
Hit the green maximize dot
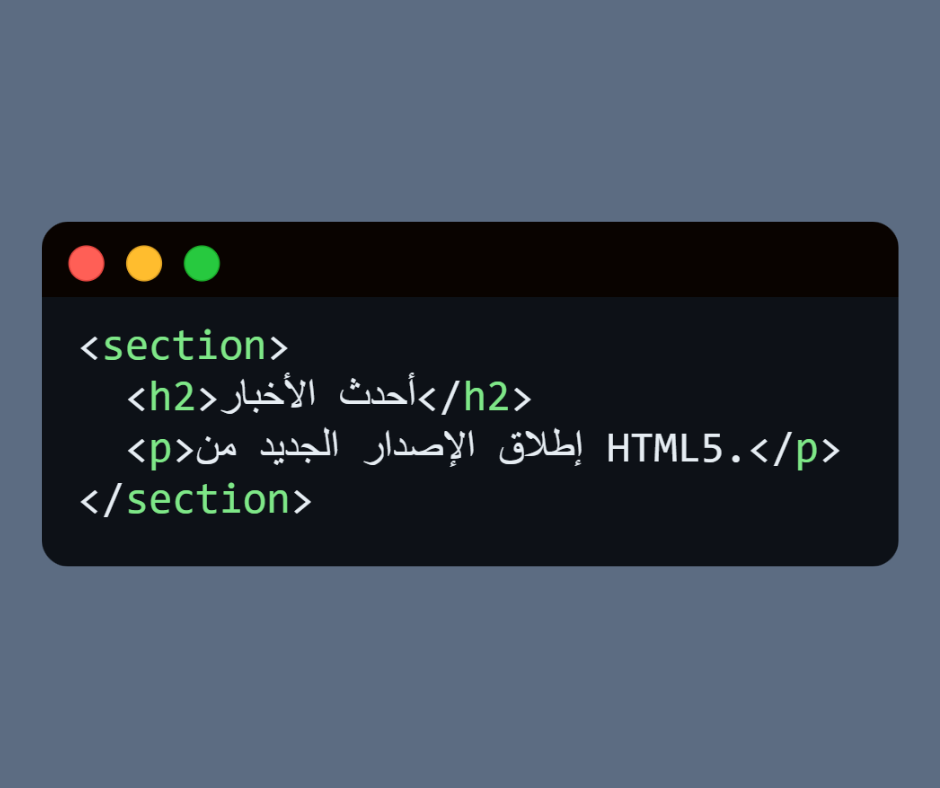click(x=202, y=264)
